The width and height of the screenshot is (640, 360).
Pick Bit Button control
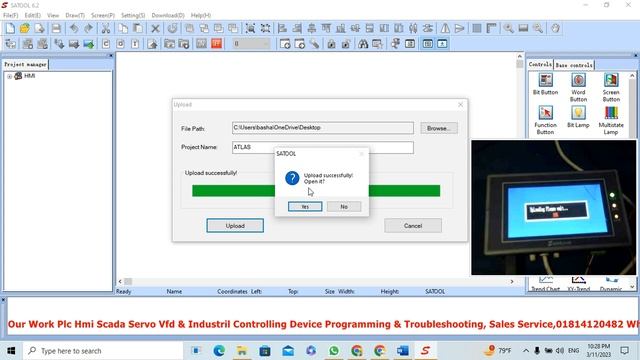[545, 84]
